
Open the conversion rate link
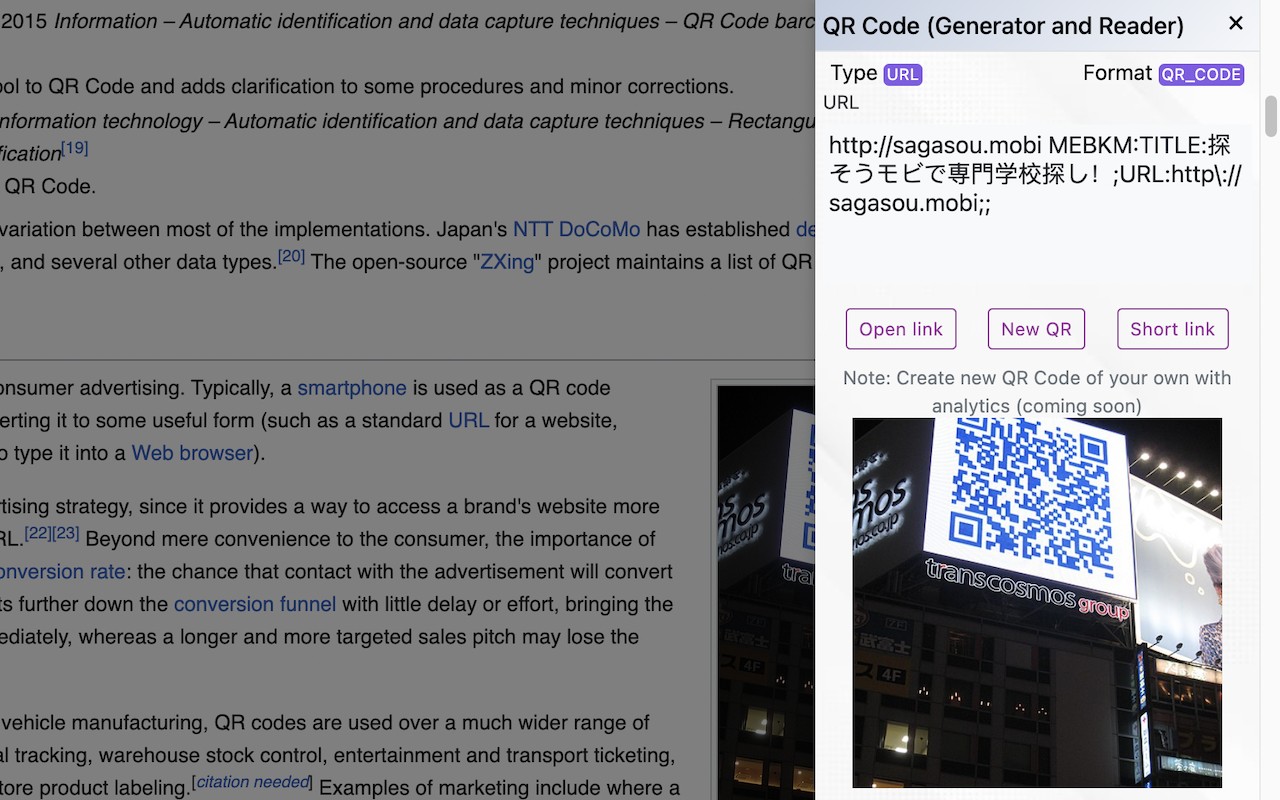(63, 572)
